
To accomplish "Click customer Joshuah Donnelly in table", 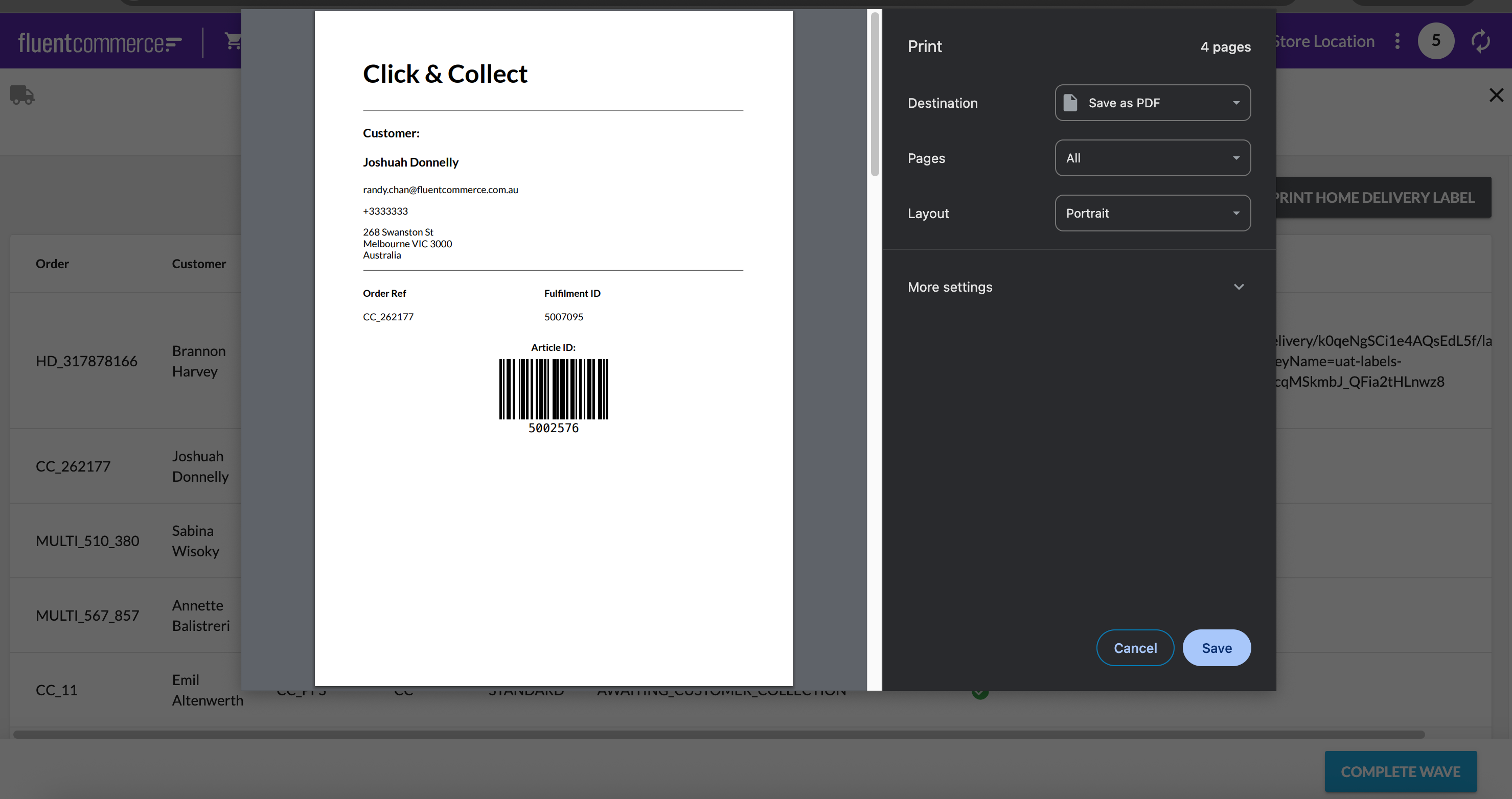I will 200,466.
